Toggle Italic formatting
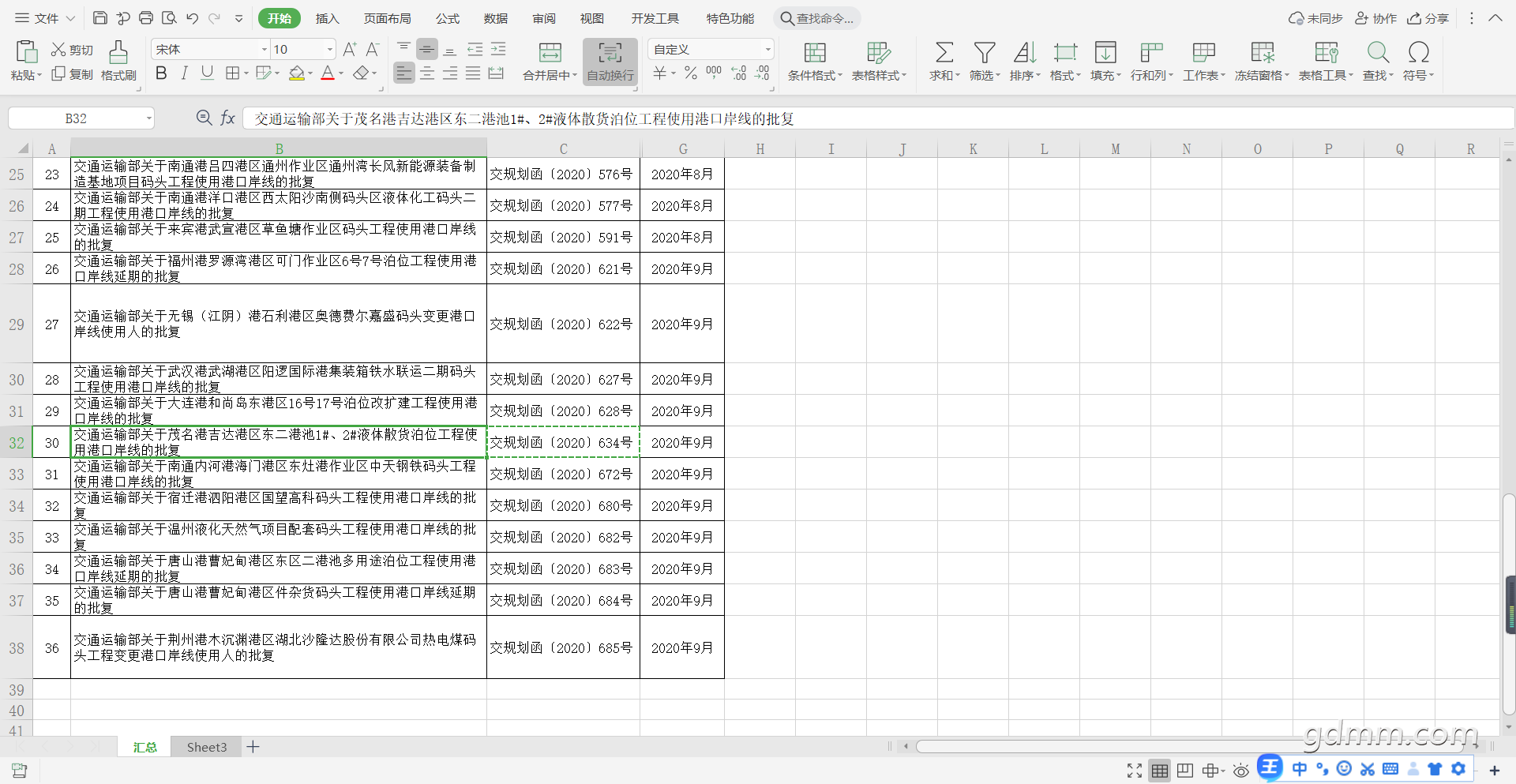The width and height of the screenshot is (1516, 784). pos(184,73)
